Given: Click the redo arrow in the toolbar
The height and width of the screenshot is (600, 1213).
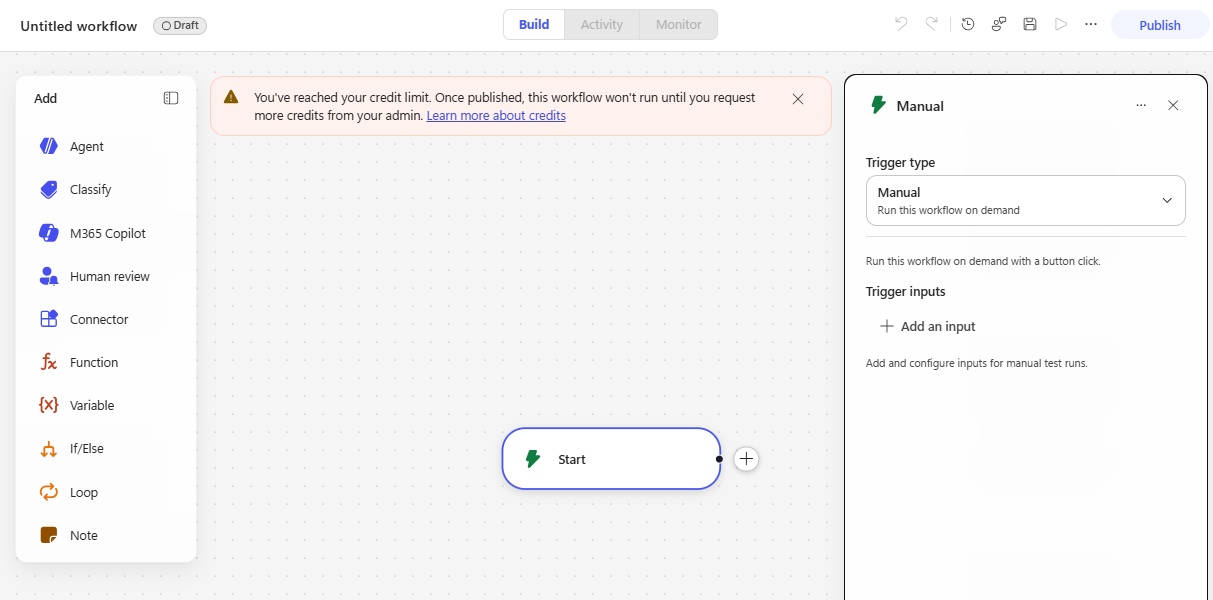Looking at the screenshot, I should [x=932, y=24].
